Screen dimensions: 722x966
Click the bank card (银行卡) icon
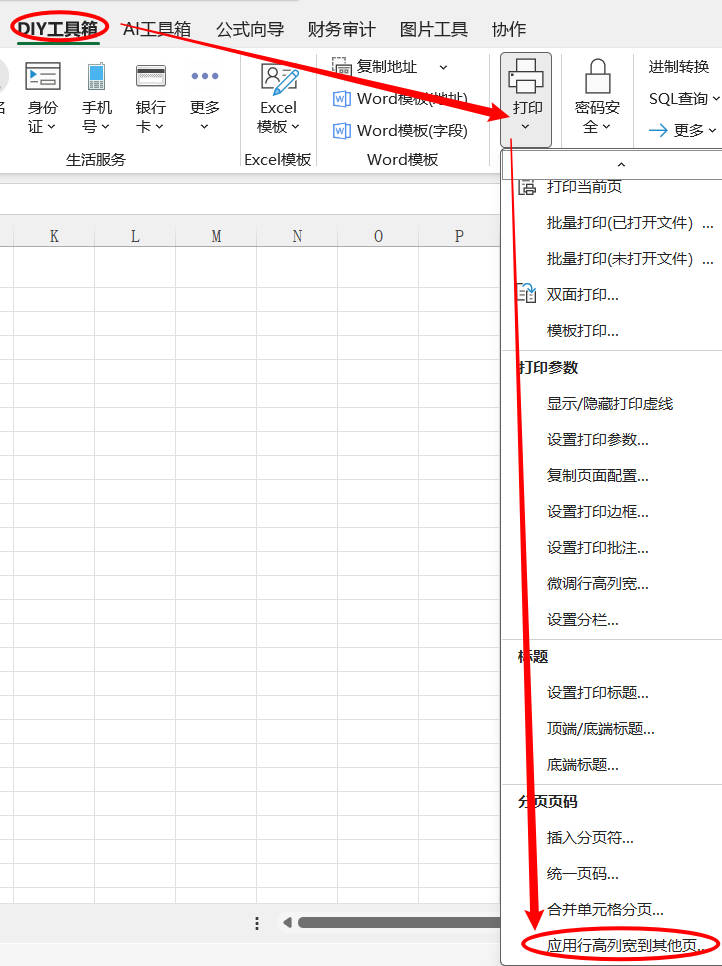pyautogui.click(x=151, y=77)
